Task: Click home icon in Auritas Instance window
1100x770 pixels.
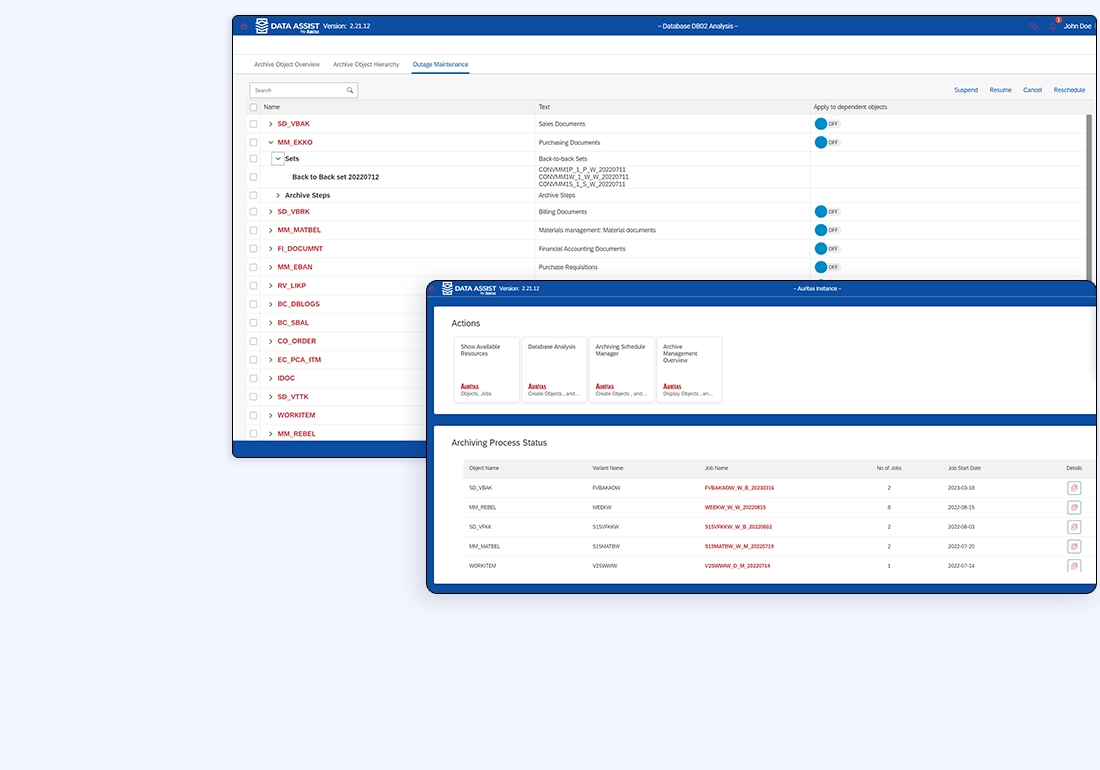Action: click(432, 288)
